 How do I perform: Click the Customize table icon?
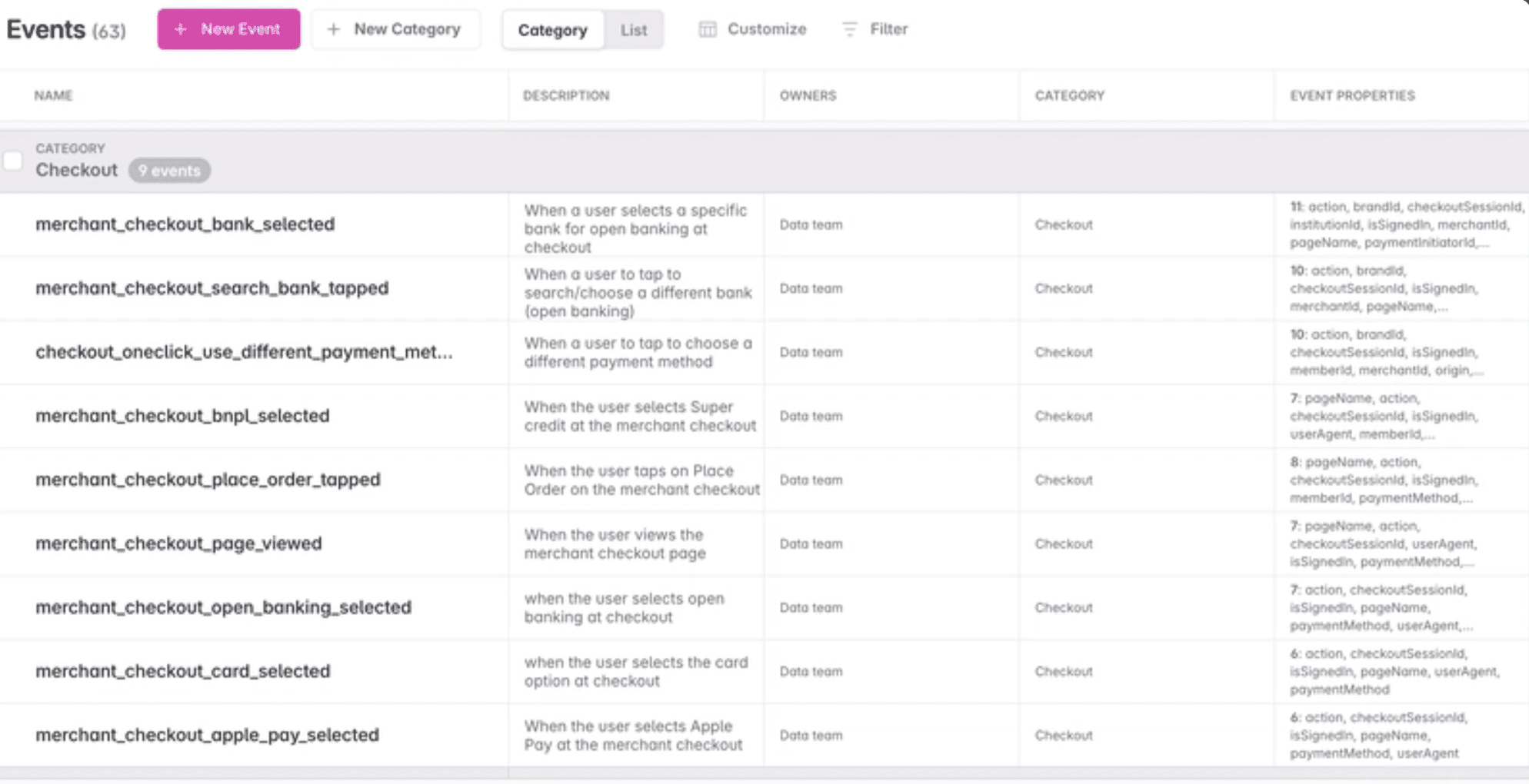point(707,29)
